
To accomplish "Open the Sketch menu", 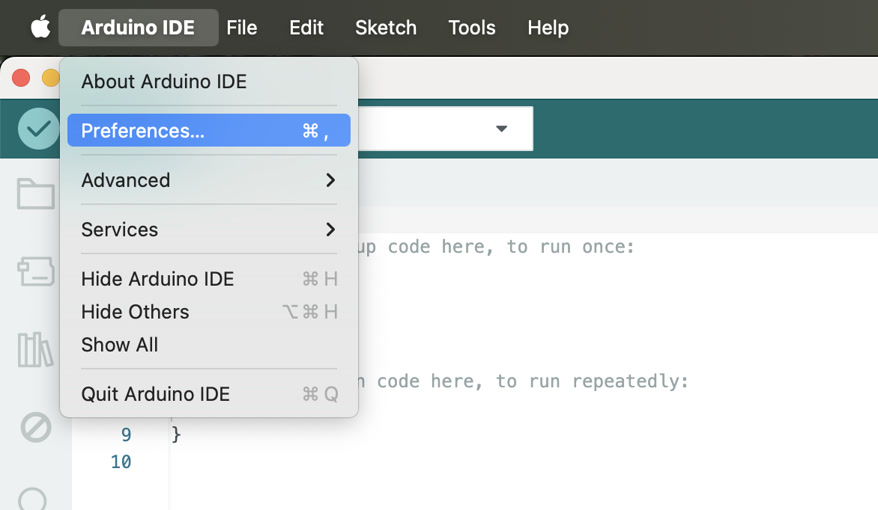I will point(386,27).
